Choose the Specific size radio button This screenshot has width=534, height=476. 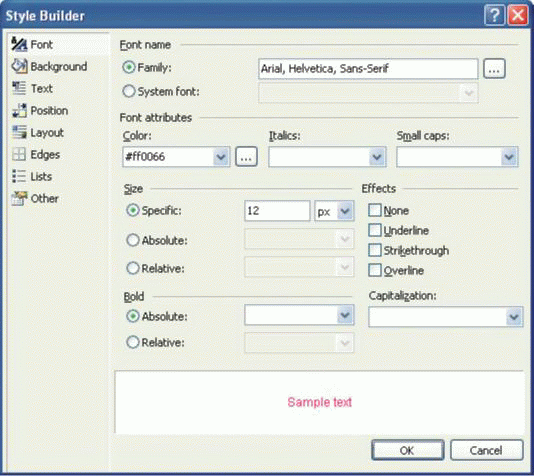click(x=133, y=210)
